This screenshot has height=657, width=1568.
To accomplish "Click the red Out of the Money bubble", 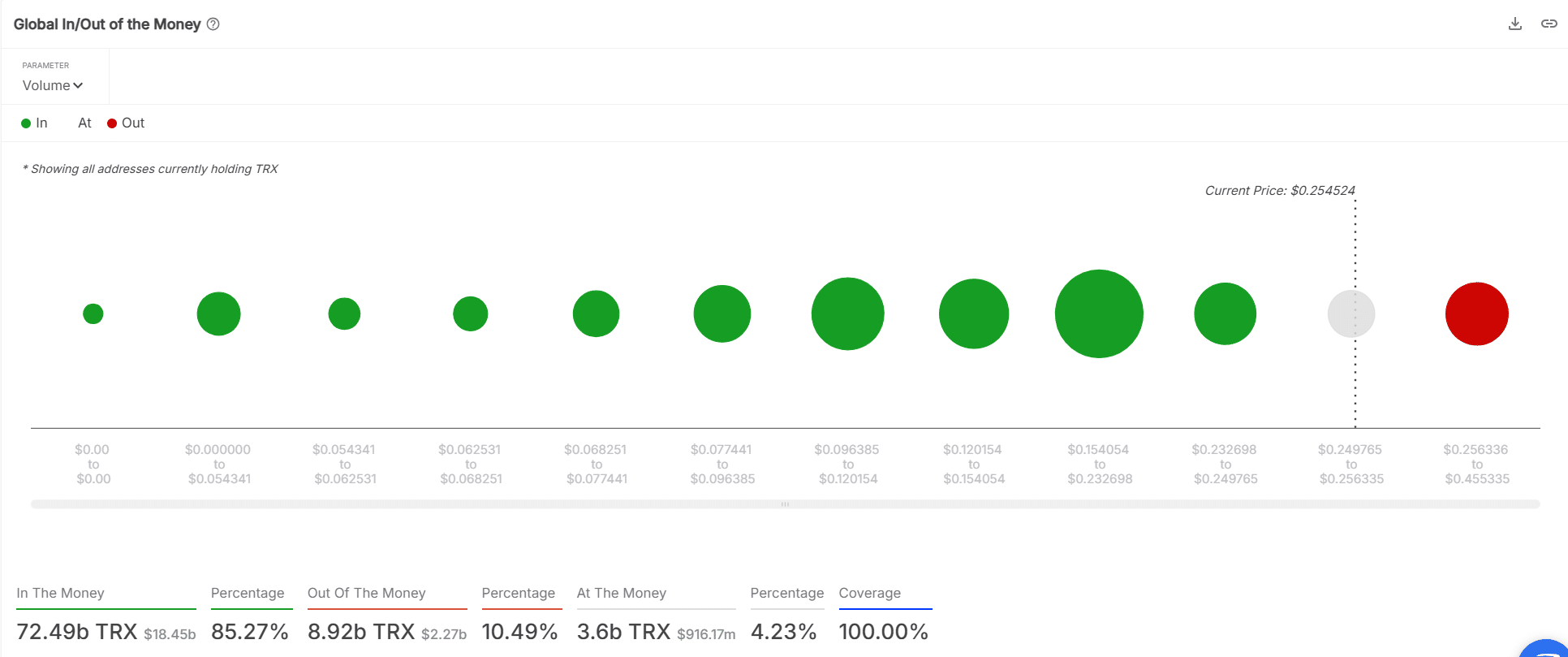I will click(1476, 313).
